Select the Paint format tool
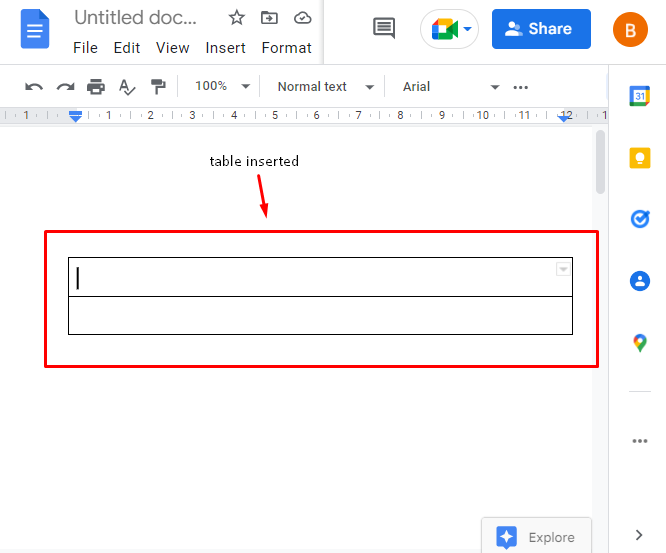Viewport: 666px width, 553px height. point(158,87)
